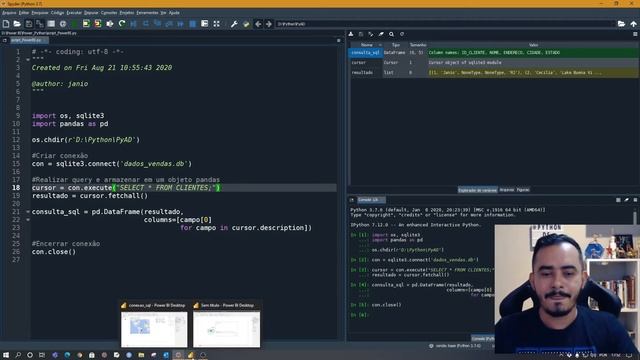Screen dimensions: 640x360
Task: Refresh variables icon in Variable Explorer
Action: coord(402,34)
